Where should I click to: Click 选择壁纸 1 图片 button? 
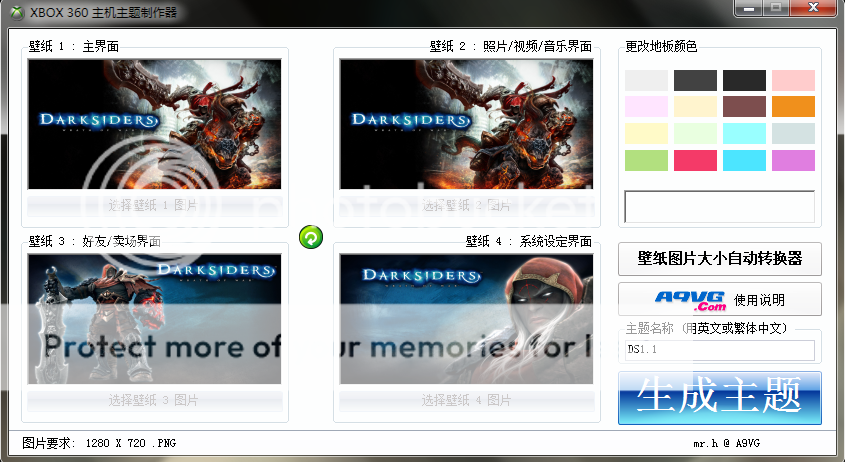pos(153,206)
